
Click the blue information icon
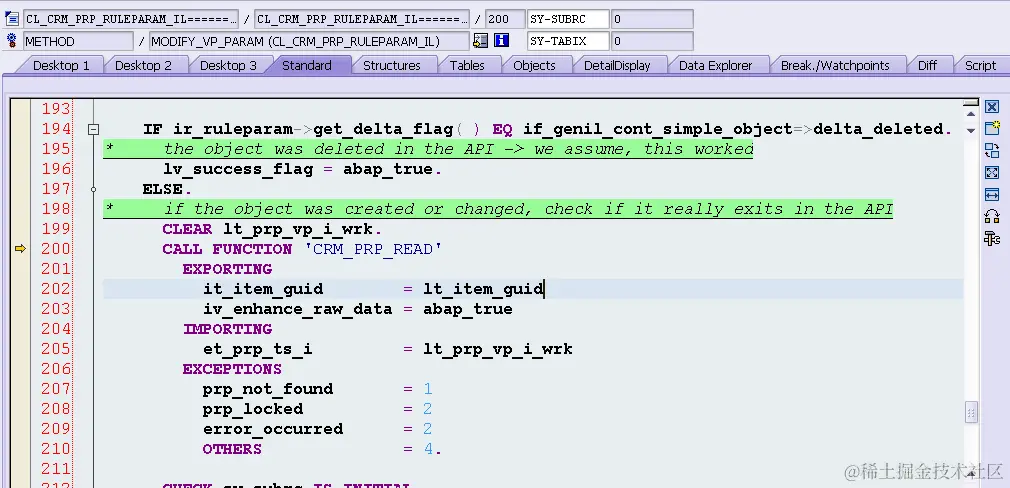click(501, 41)
